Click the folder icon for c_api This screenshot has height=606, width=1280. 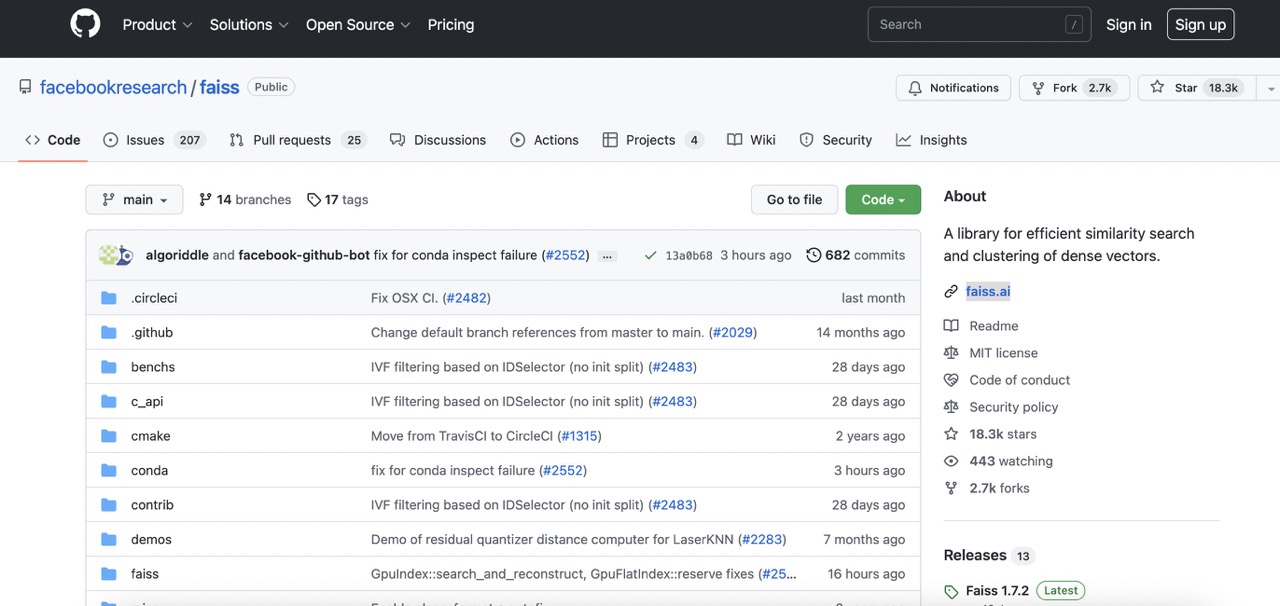(109, 401)
